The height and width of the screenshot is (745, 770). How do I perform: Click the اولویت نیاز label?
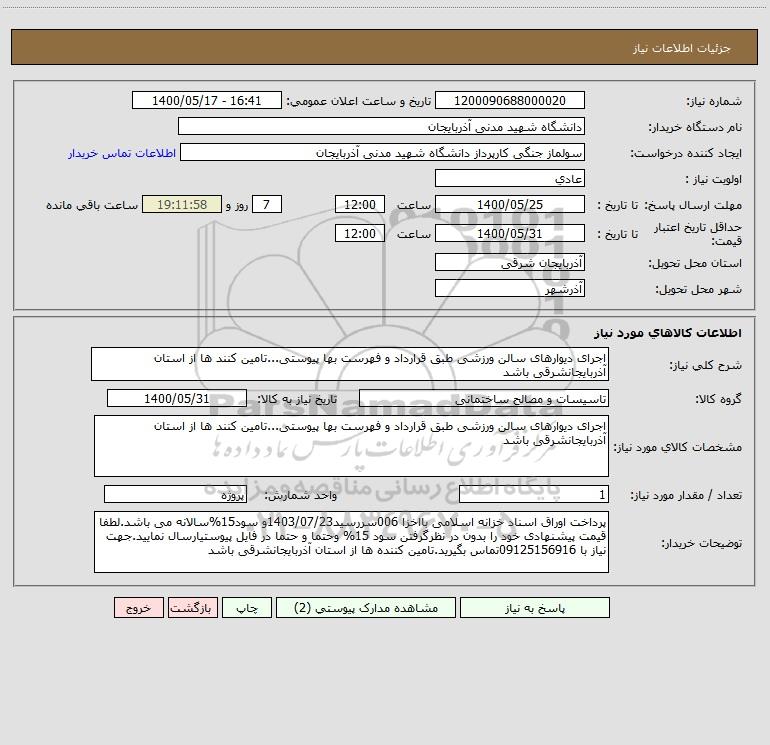click(x=714, y=179)
